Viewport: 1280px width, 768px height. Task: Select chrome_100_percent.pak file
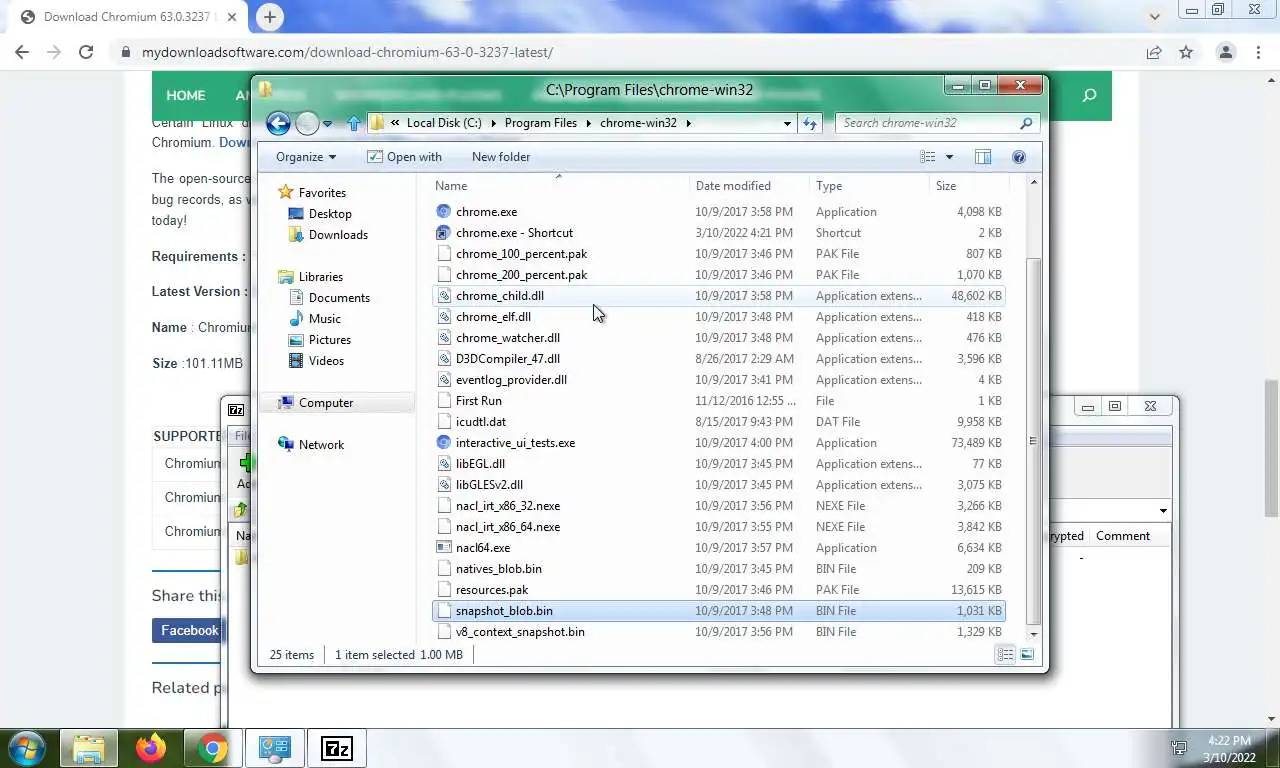[521, 253]
